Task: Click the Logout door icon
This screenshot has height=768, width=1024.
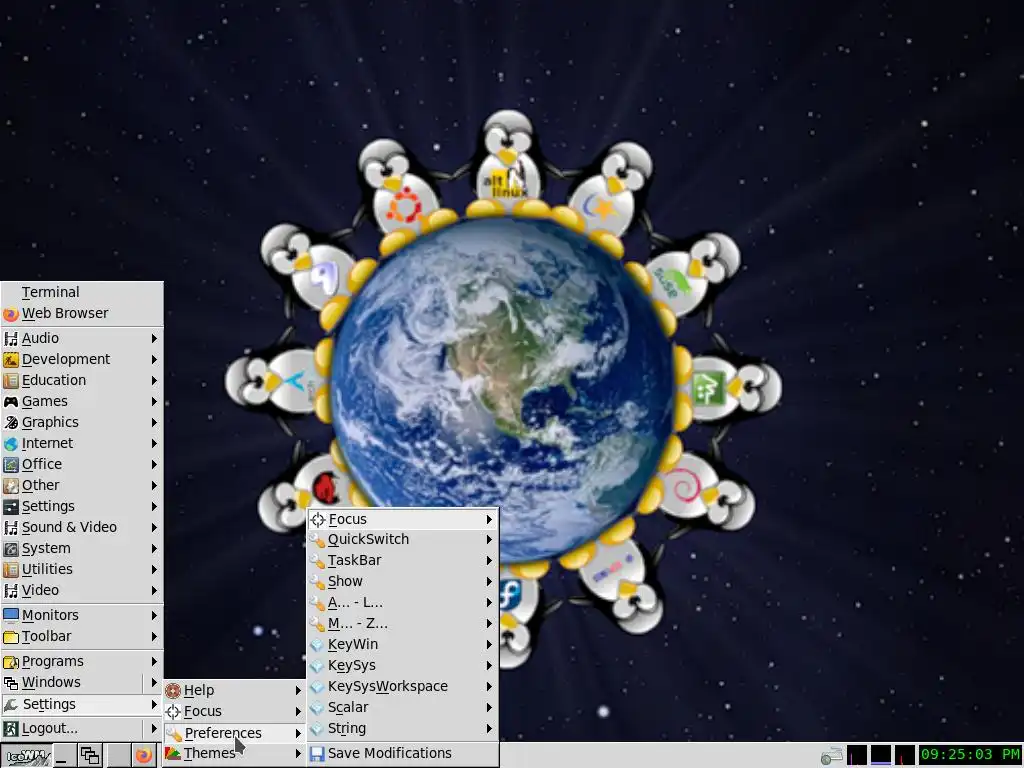Action: [x=10, y=729]
